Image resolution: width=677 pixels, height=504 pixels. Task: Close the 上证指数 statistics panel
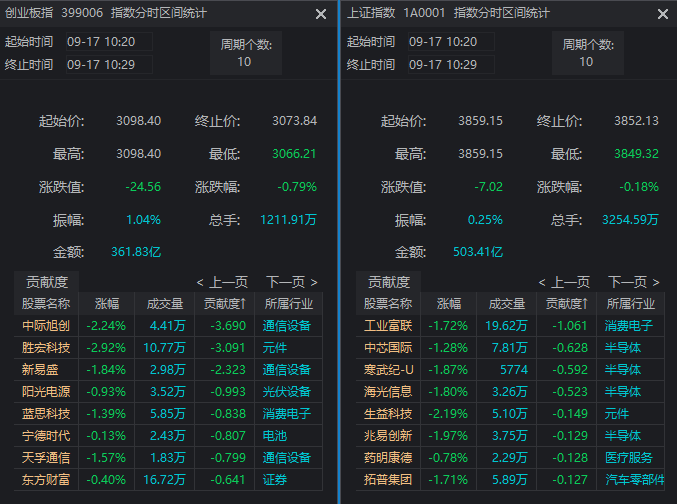pyautogui.click(x=663, y=14)
